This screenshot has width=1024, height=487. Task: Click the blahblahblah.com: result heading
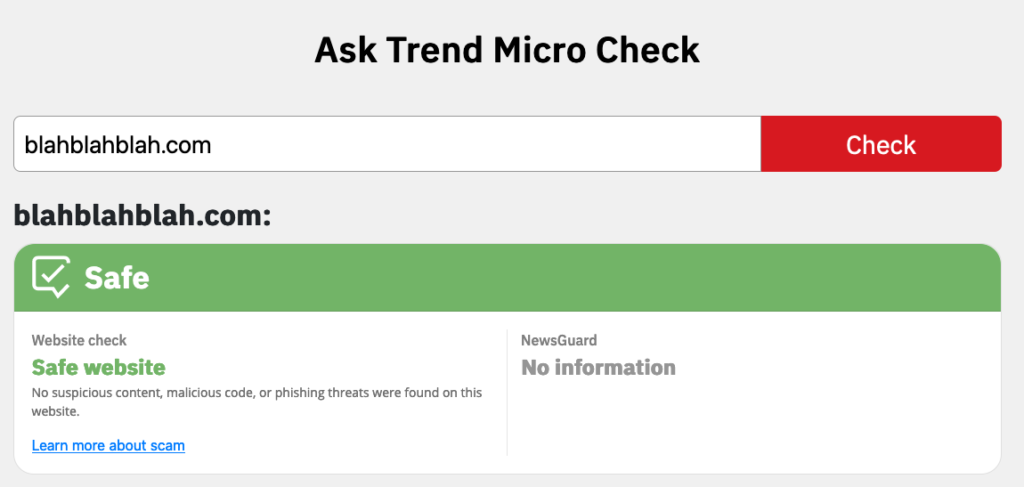coord(142,215)
